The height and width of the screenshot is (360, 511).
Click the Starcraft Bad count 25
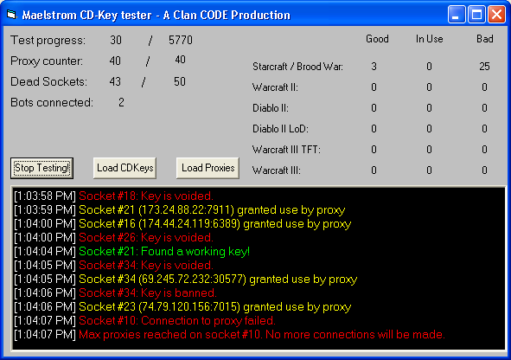point(485,66)
